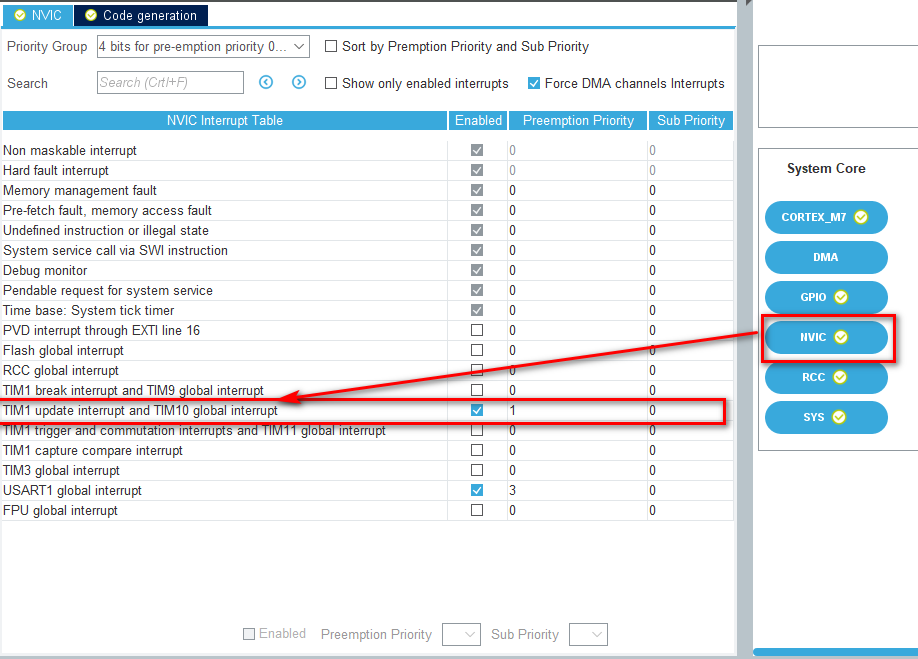Open the bottom Sub Priority dropdown
918x659 pixels.
tap(588, 634)
